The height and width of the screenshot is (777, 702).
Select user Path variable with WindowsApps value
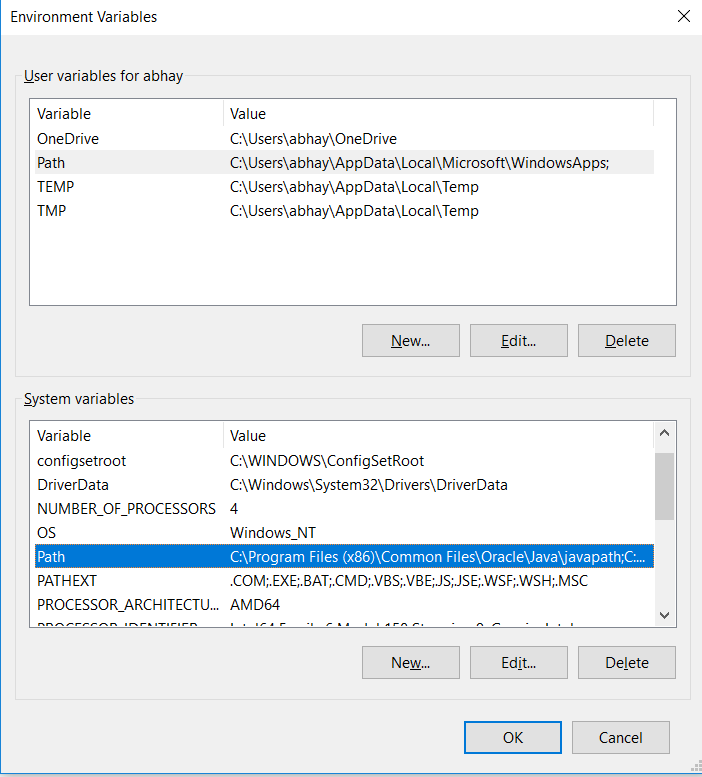coord(344,163)
